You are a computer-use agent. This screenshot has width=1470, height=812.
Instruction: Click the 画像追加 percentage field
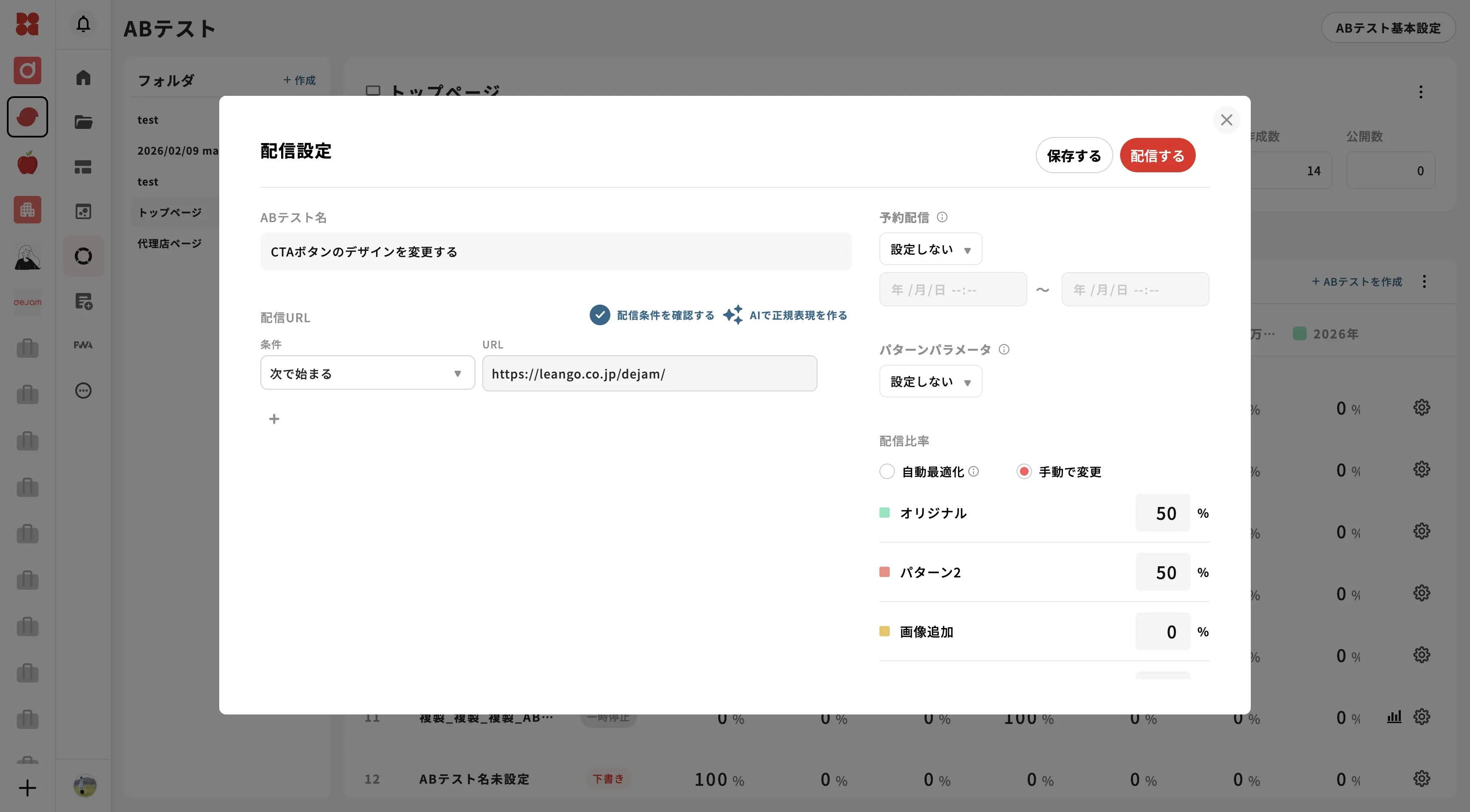[1163, 632]
